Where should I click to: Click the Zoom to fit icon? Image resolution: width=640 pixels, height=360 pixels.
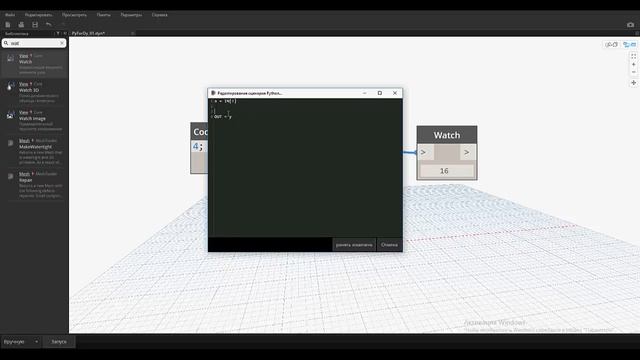click(x=633, y=56)
